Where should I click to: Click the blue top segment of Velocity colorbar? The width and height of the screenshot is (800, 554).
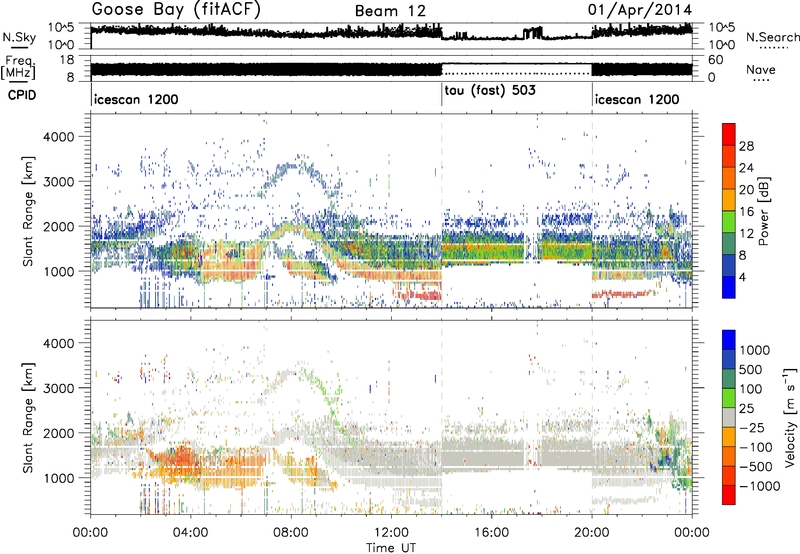coord(729,340)
